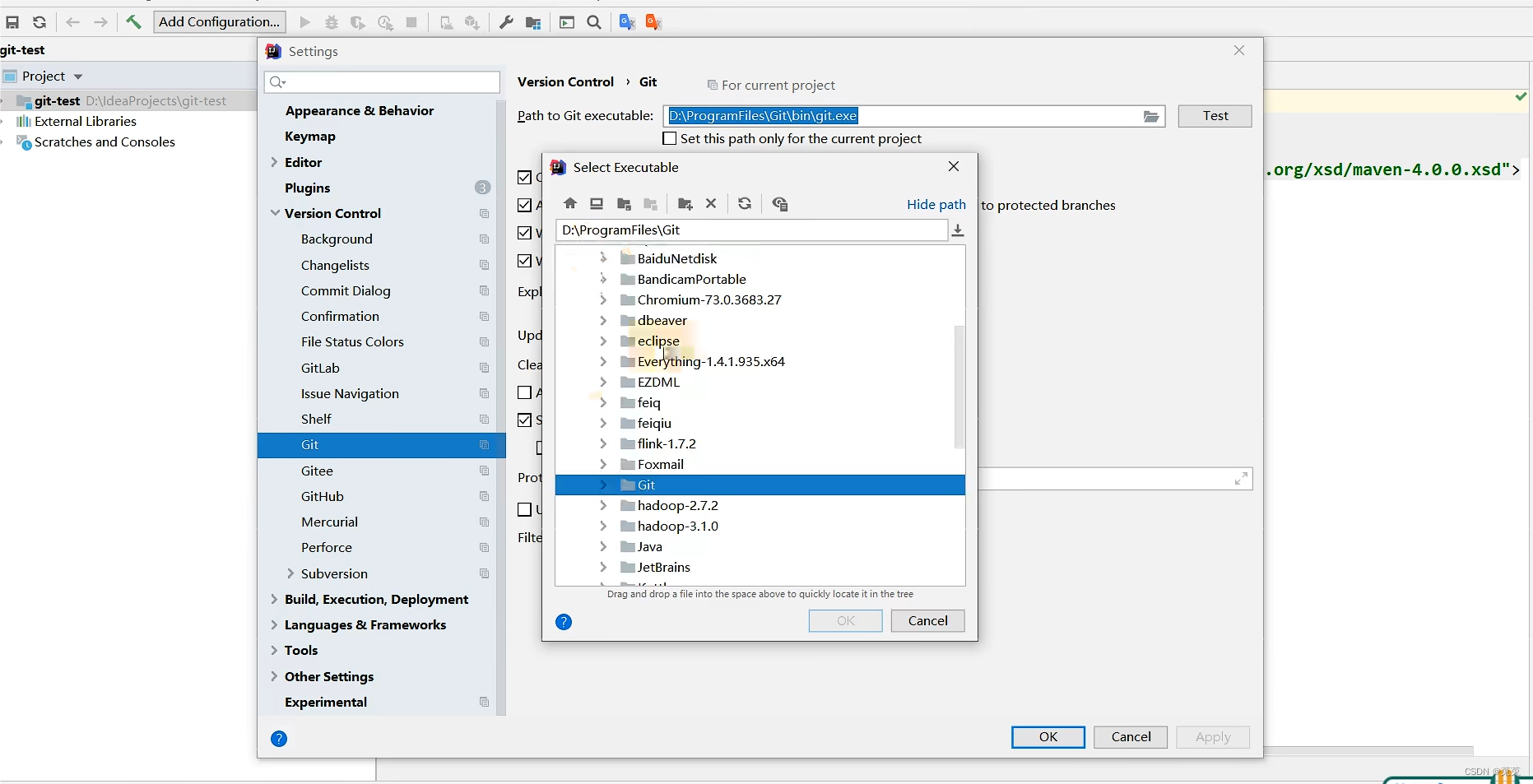
Task: Toggle the third checkbox beneath the Git path row
Action: [x=524, y=233]
